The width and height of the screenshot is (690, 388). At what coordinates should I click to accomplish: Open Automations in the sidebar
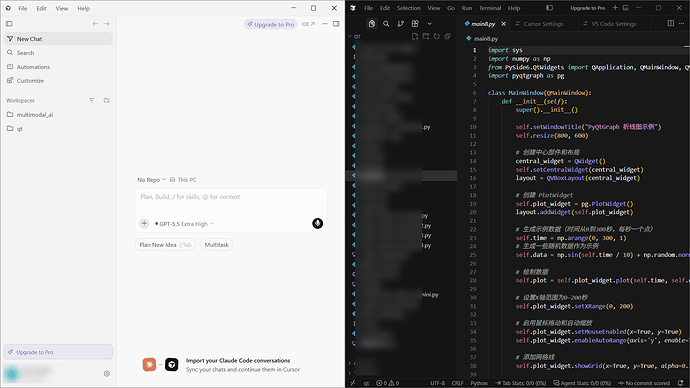[x=58, y=67]
